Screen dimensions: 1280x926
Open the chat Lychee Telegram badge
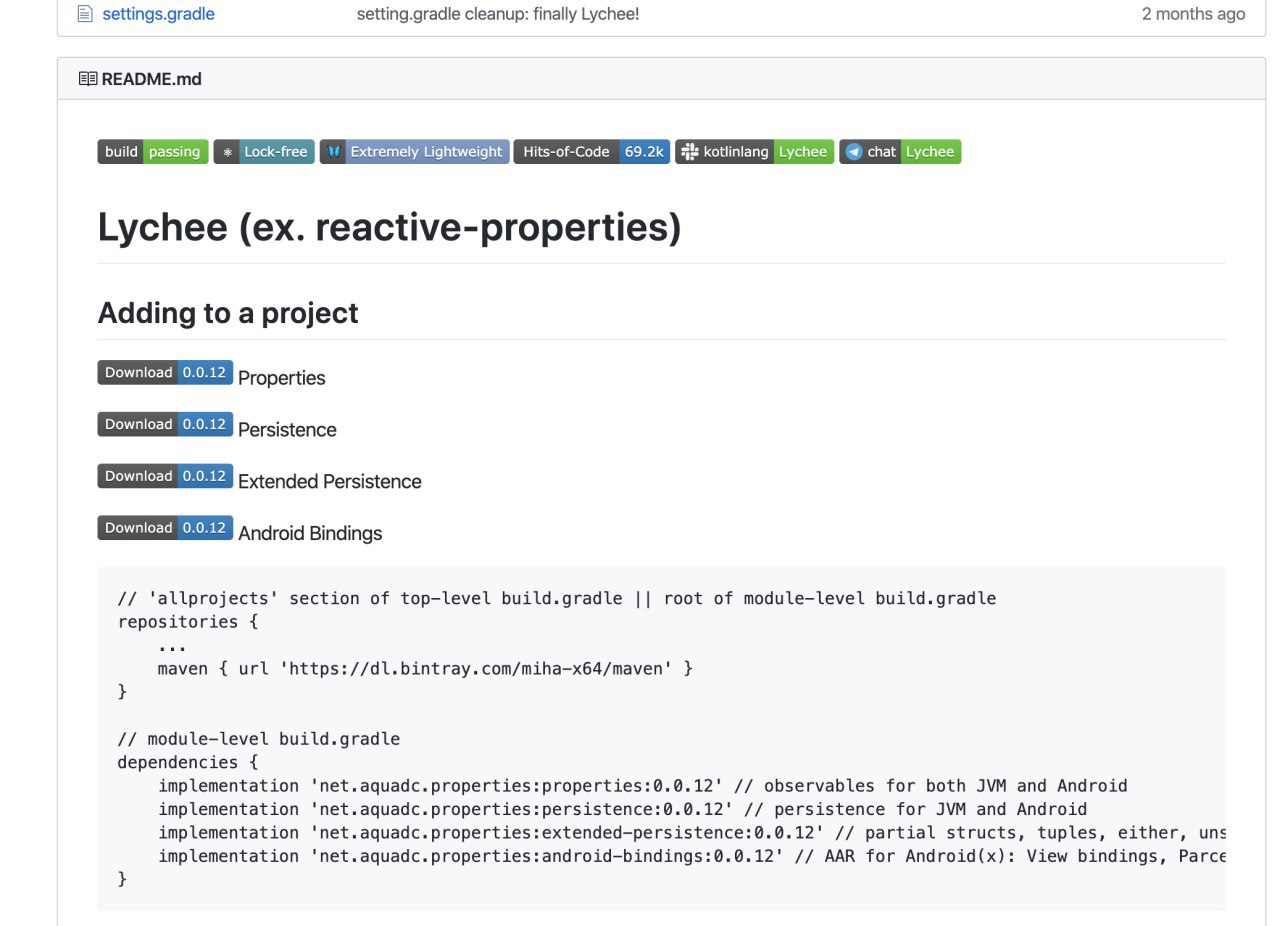pyautogui.click(x=900, y=152)
